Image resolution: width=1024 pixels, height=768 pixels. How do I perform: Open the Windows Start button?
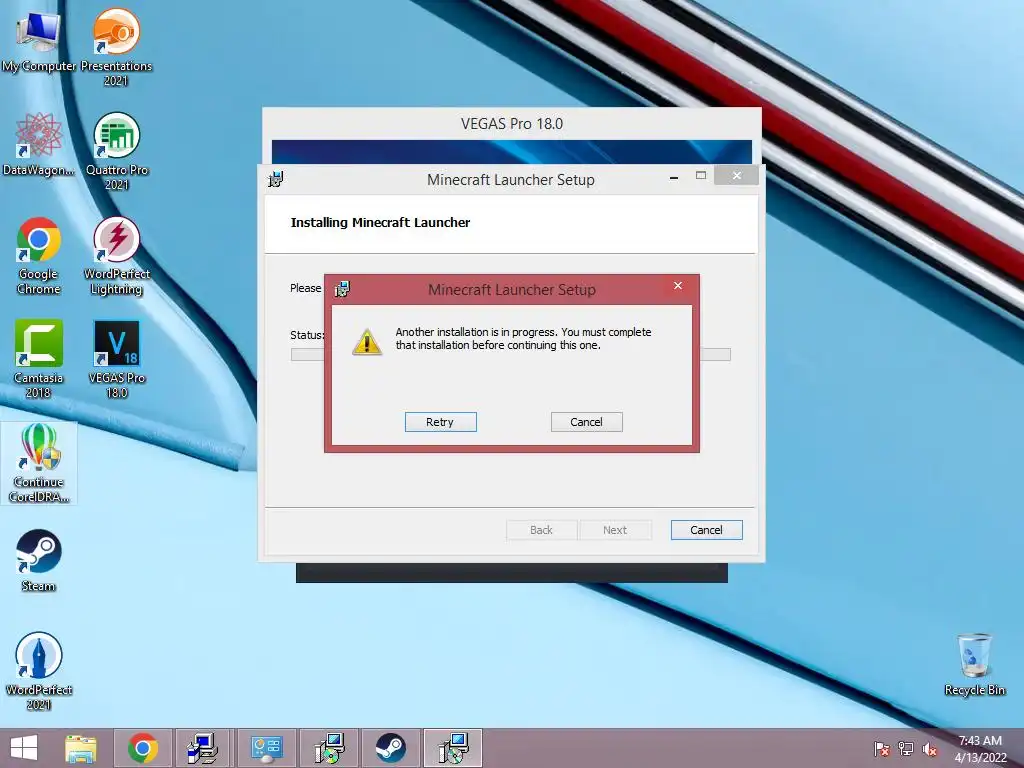(x=24, y=748)
